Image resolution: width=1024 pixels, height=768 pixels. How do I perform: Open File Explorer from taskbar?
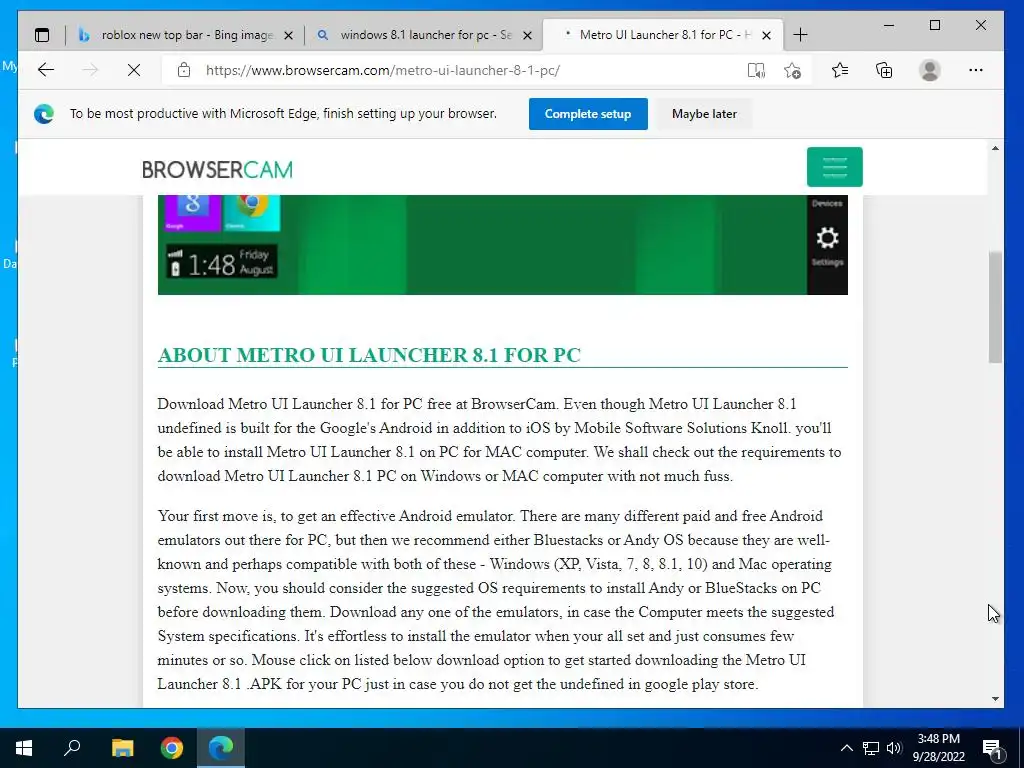(122, 748)
